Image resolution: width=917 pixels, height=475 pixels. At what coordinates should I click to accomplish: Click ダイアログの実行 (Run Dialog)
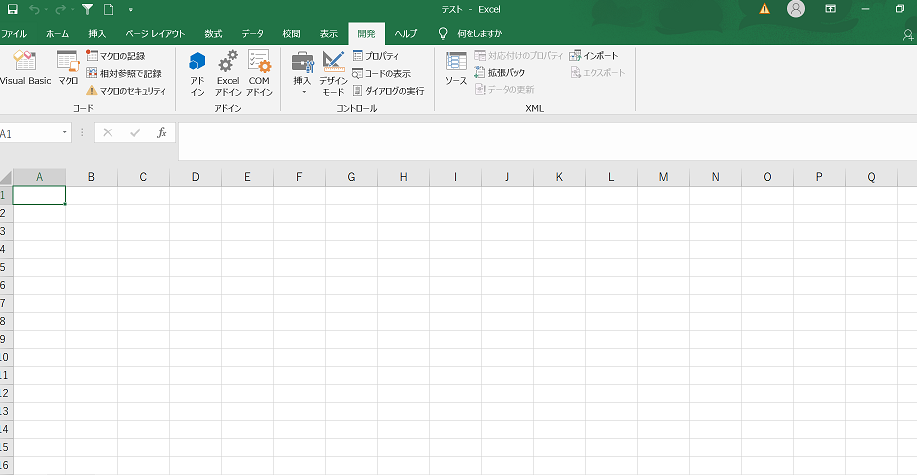[x=388, y=91]
